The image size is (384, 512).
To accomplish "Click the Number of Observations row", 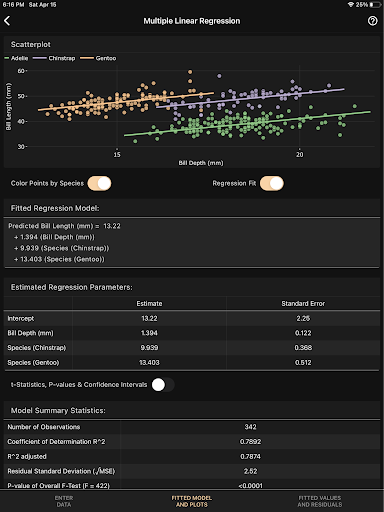I will pos(192,427).
